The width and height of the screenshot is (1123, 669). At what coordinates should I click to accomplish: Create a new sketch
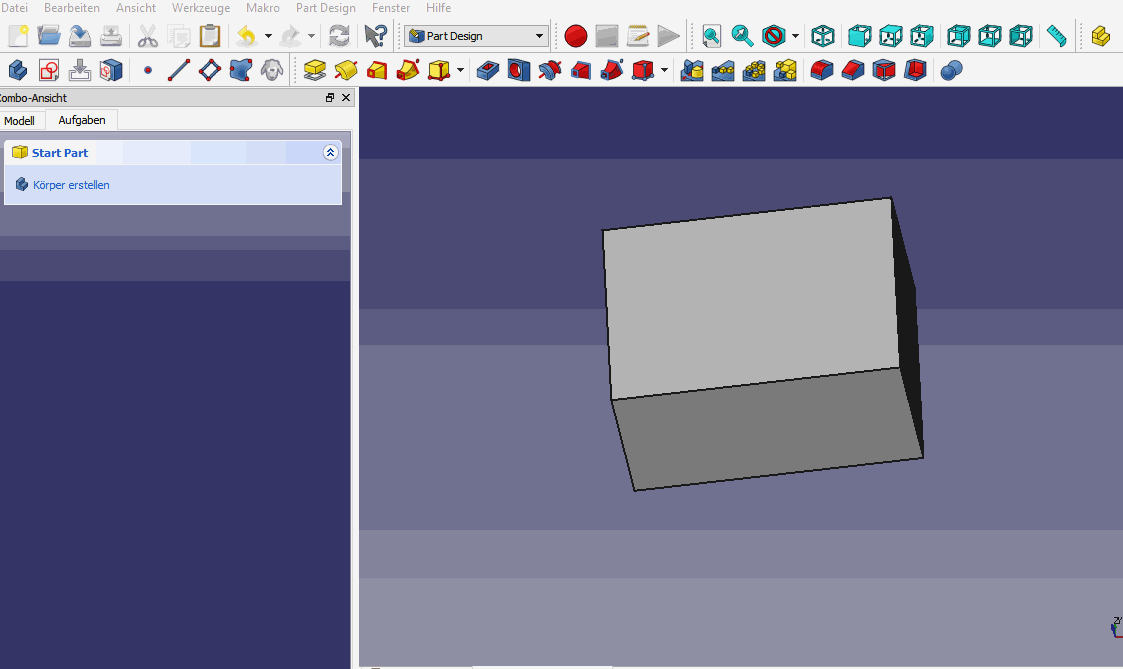(49, 70)
